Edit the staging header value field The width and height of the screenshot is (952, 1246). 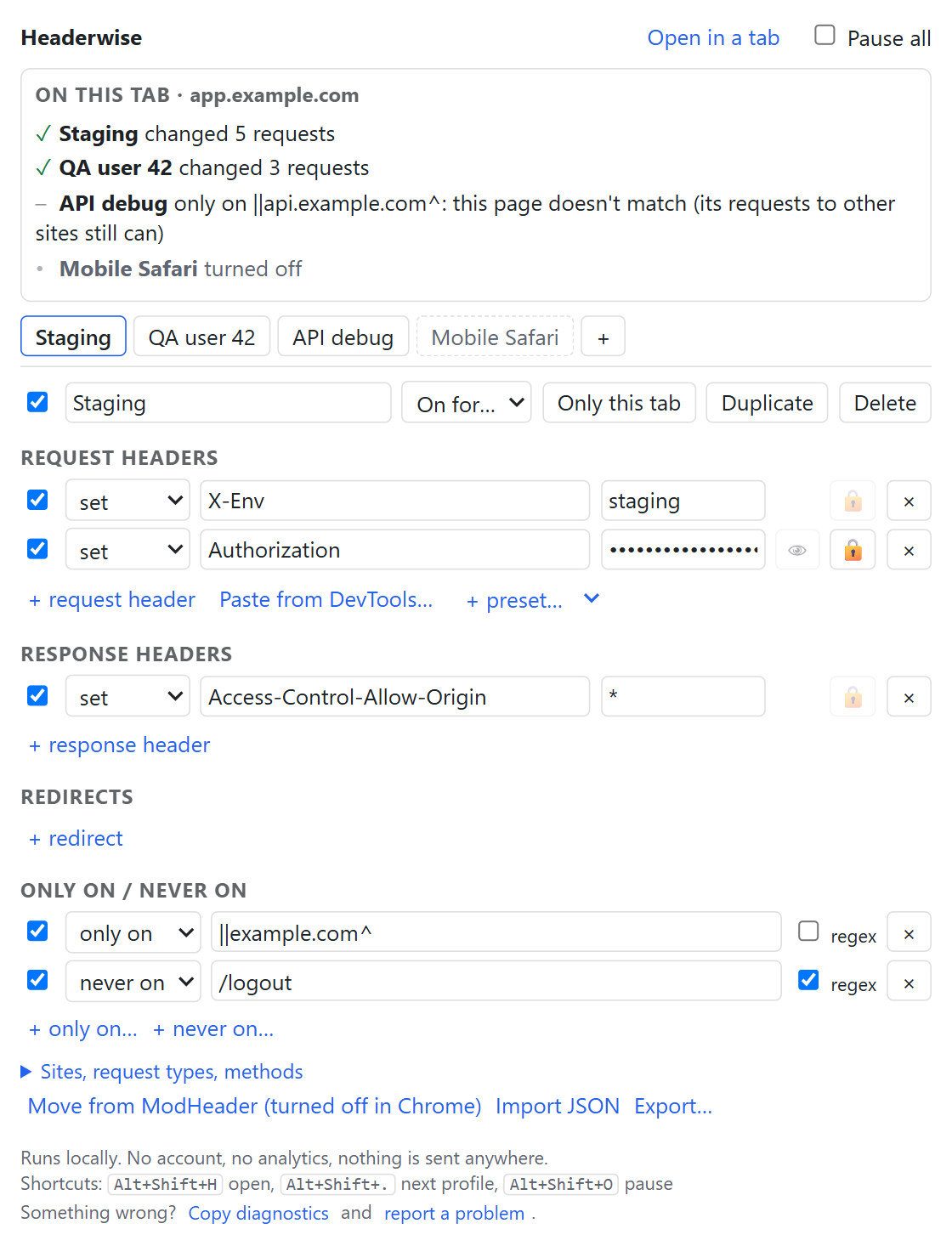pyautogui.click(x=683, y=501)
